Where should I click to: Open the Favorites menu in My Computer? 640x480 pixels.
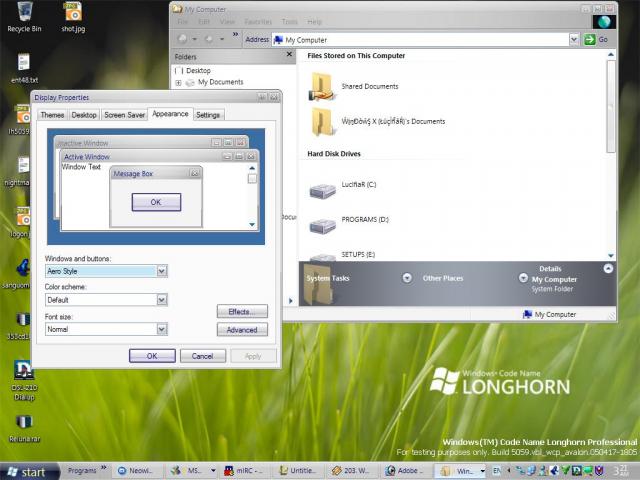[x=258, y=22]
